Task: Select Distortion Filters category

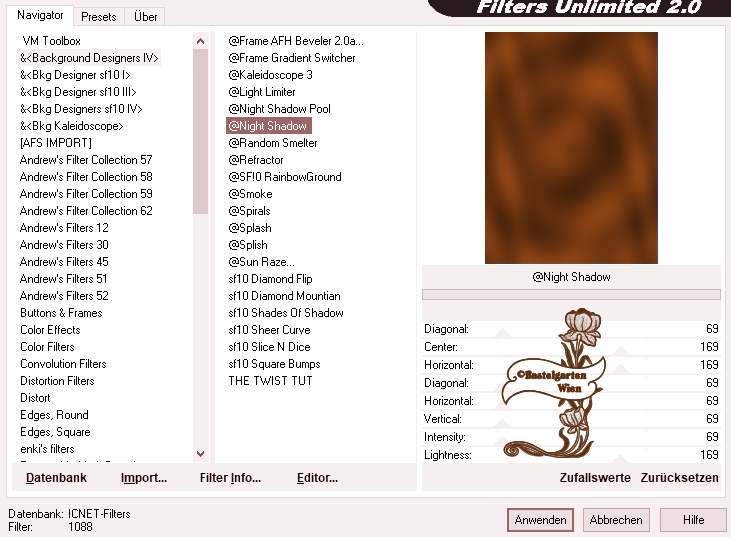Action: pos(57,381)
